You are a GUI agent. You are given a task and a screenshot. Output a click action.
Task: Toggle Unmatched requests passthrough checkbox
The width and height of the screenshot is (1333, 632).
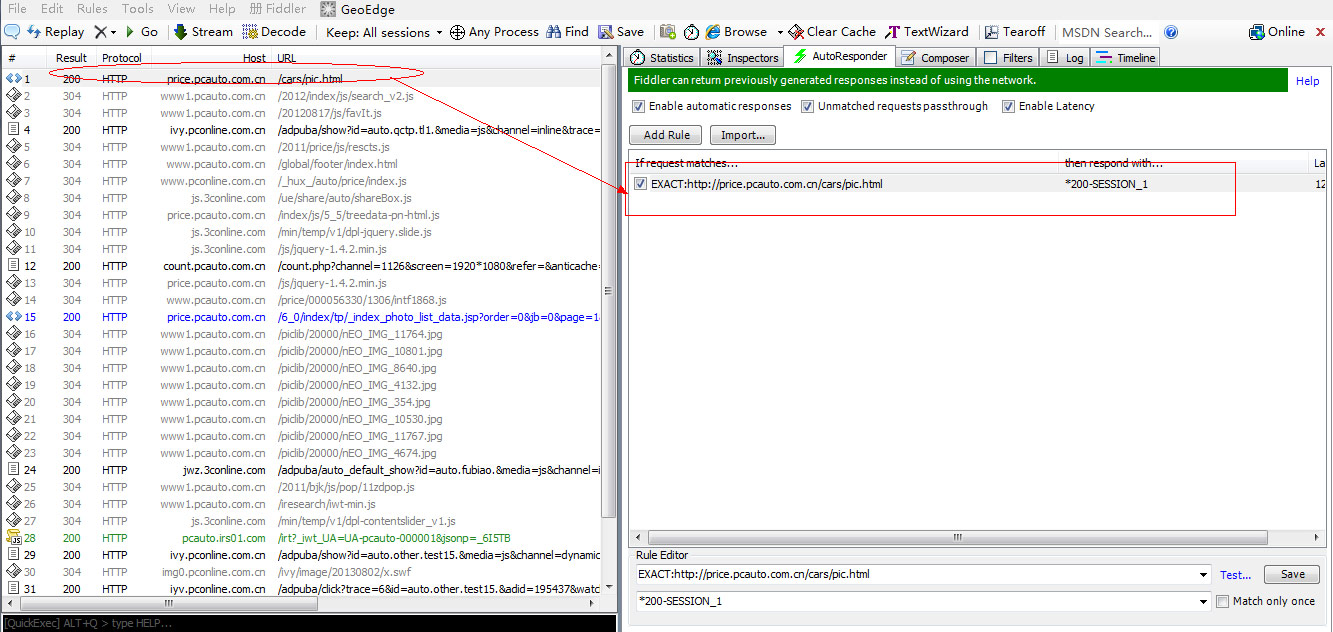pyautogui.click(x=808, y=106)
